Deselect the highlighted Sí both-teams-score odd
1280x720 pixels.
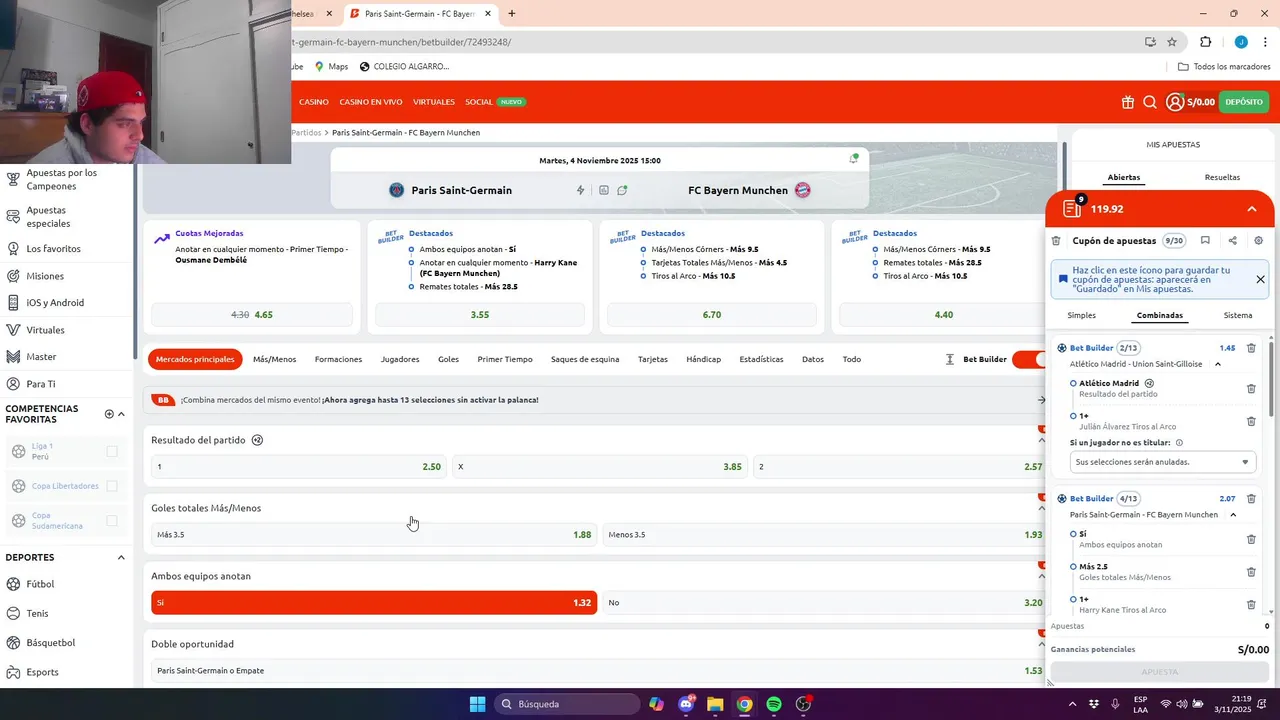[374, 603]
